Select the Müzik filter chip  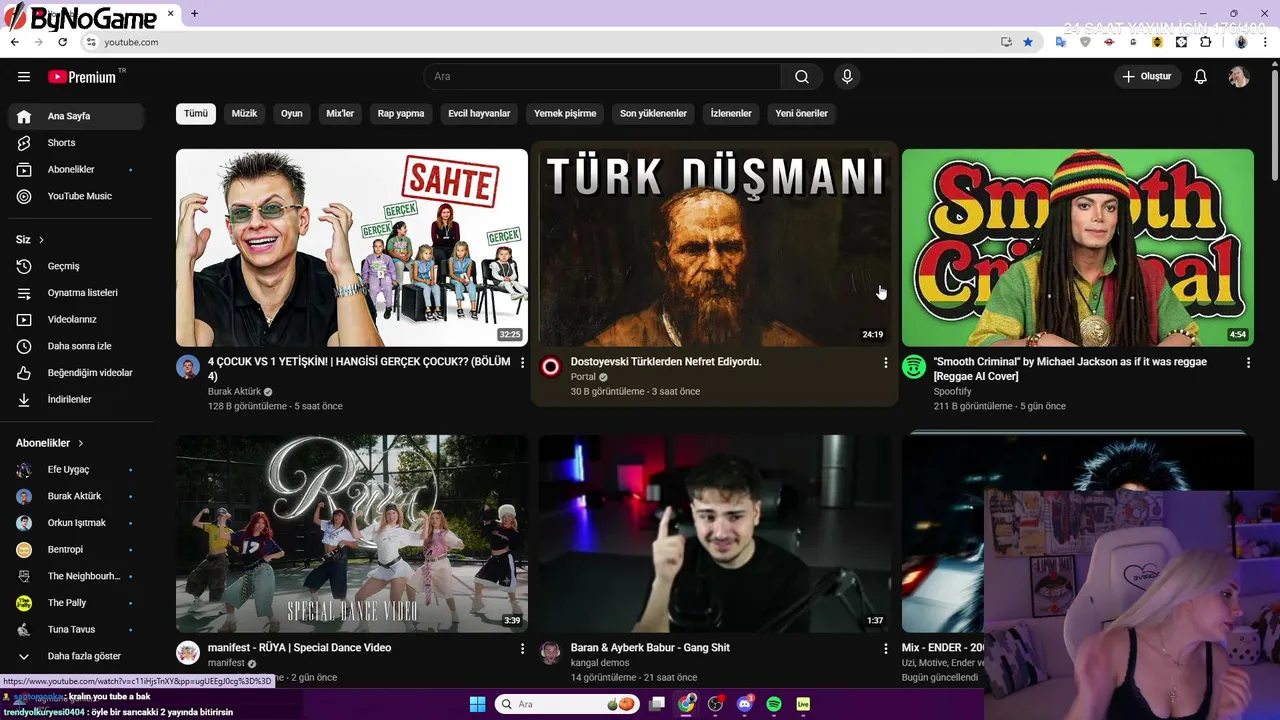244,113
